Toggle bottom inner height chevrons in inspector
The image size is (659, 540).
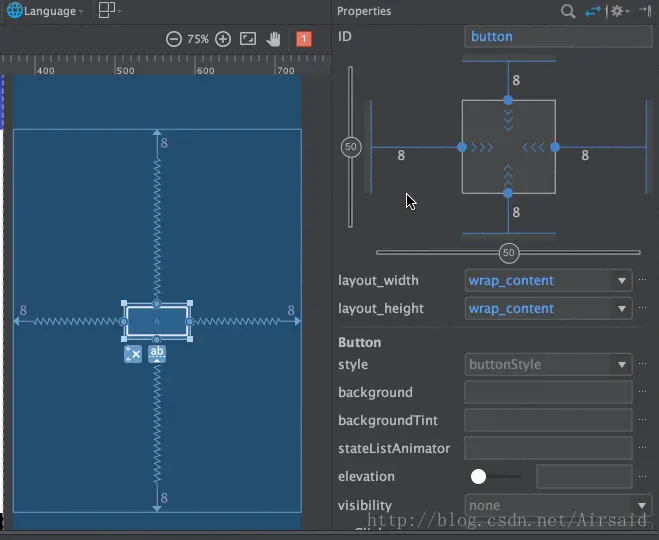508,176
